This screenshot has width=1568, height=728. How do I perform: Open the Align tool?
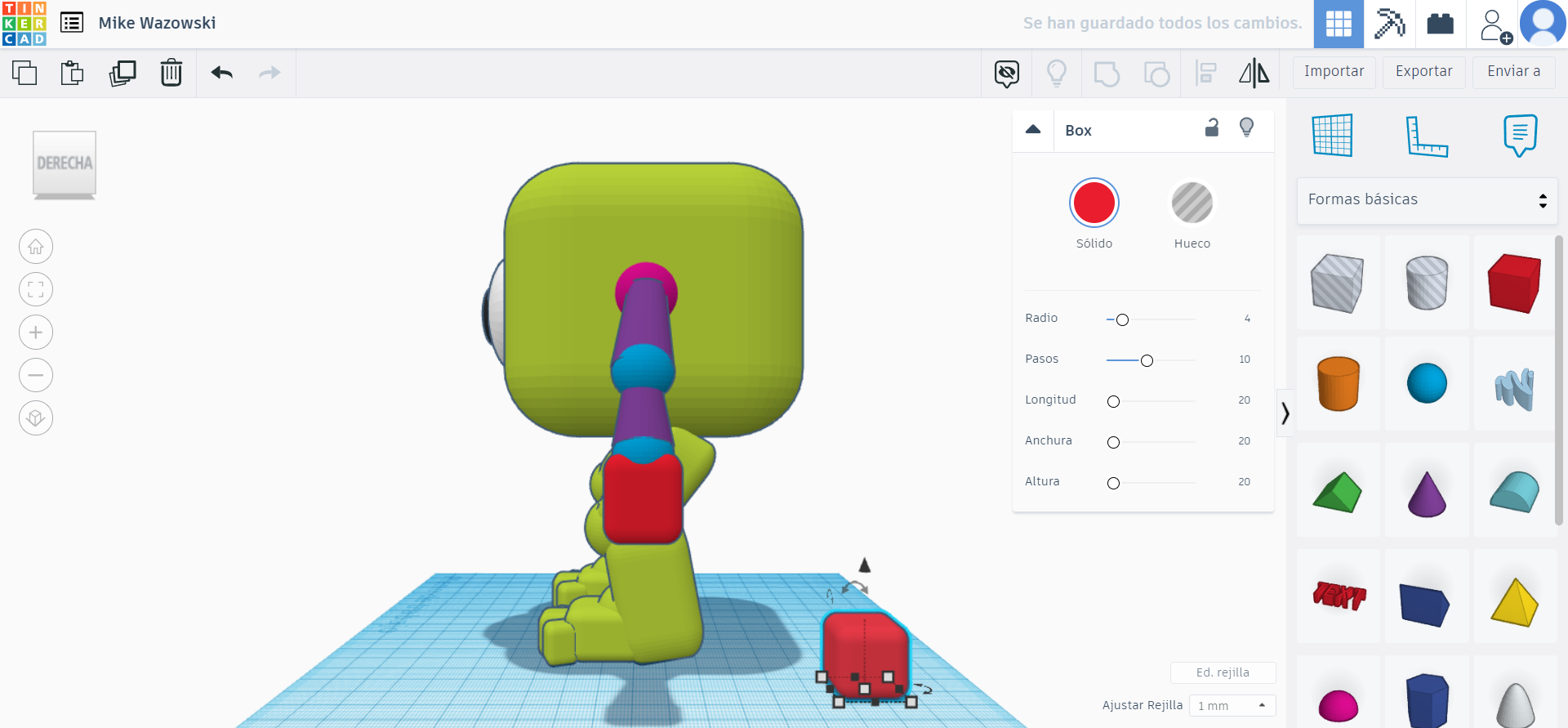pos(1205,74)
